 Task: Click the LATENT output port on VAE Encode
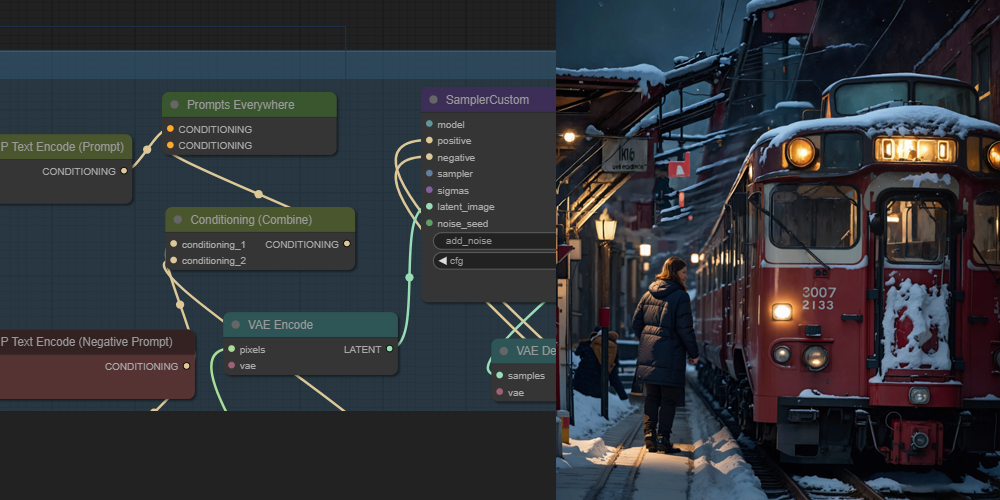point(390,349)
